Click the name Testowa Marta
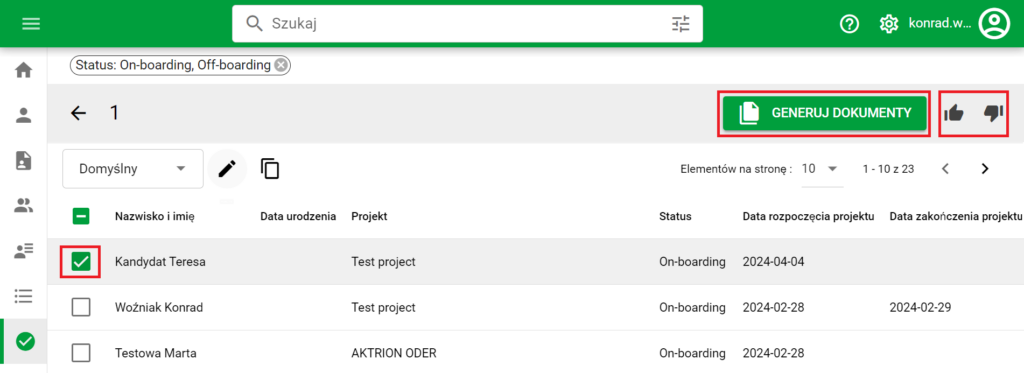Viewport: 1024px width, 373px height. [x=155, y=353]
